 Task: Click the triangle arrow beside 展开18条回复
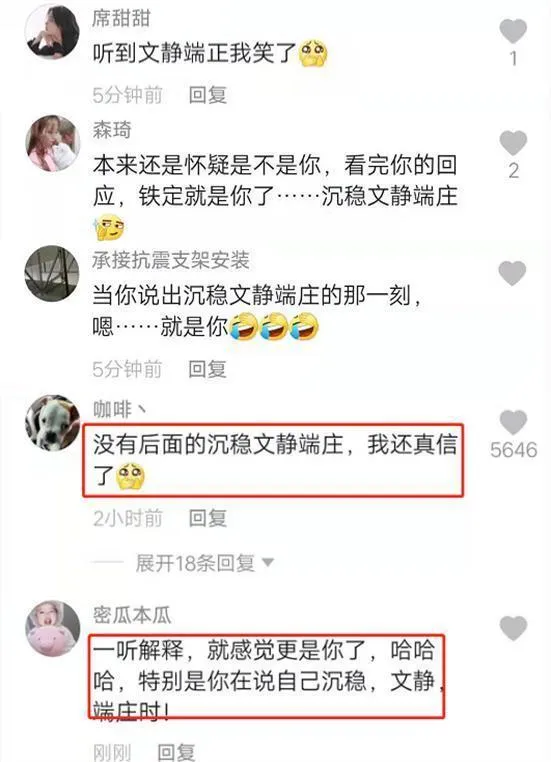[x=268, y=563]
